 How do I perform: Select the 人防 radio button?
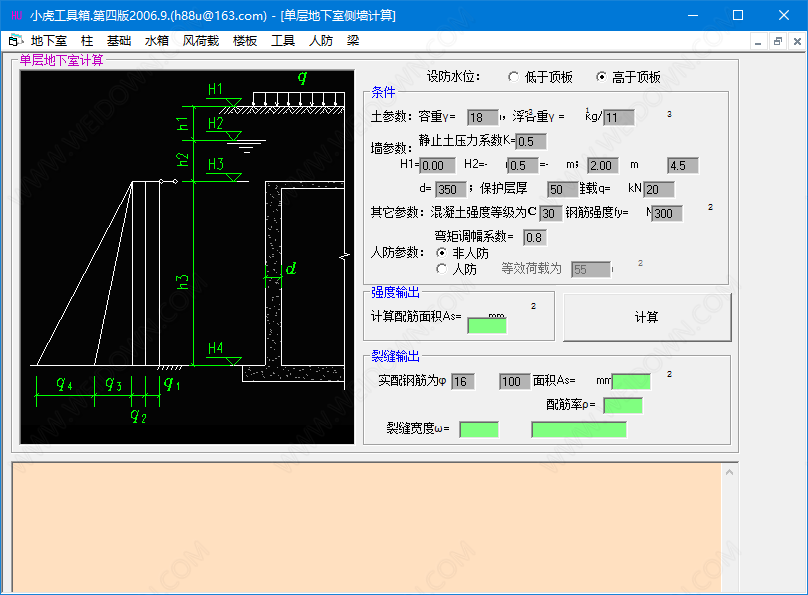(x=456, y=269)
